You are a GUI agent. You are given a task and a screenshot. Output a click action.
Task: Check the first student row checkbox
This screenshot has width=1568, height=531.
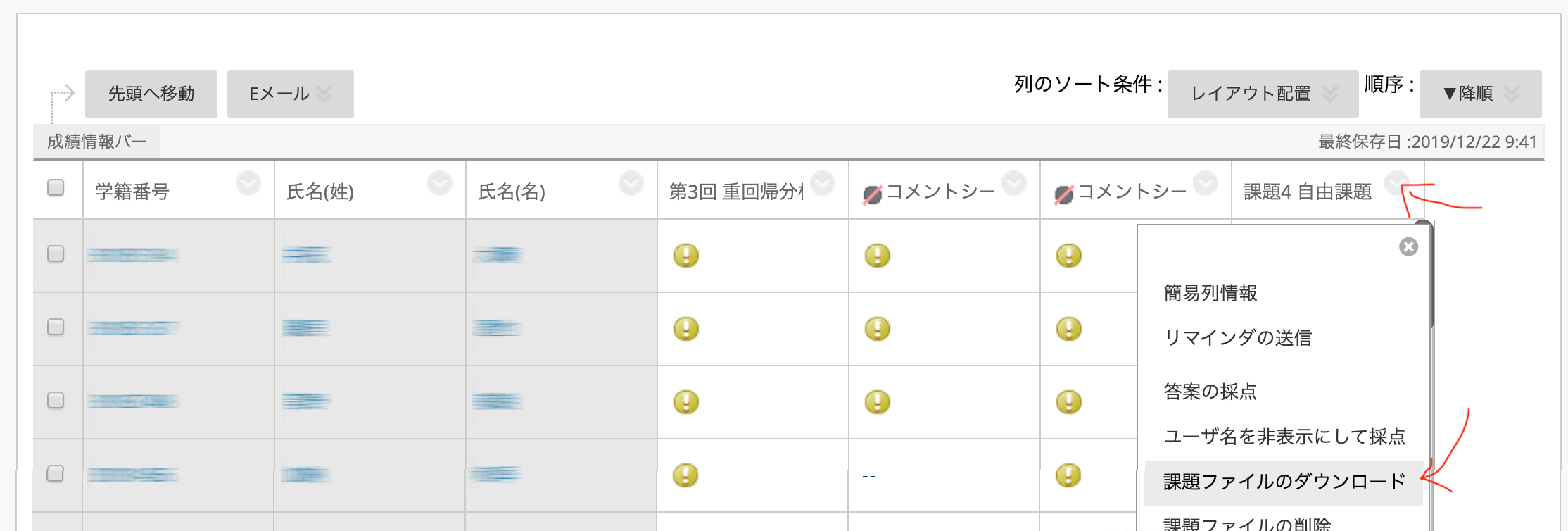click(x=56, y=254)
